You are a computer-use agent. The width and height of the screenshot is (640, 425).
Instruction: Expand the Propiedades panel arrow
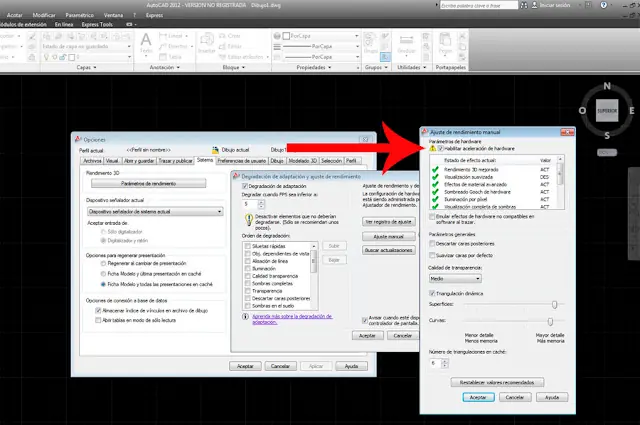330,67
